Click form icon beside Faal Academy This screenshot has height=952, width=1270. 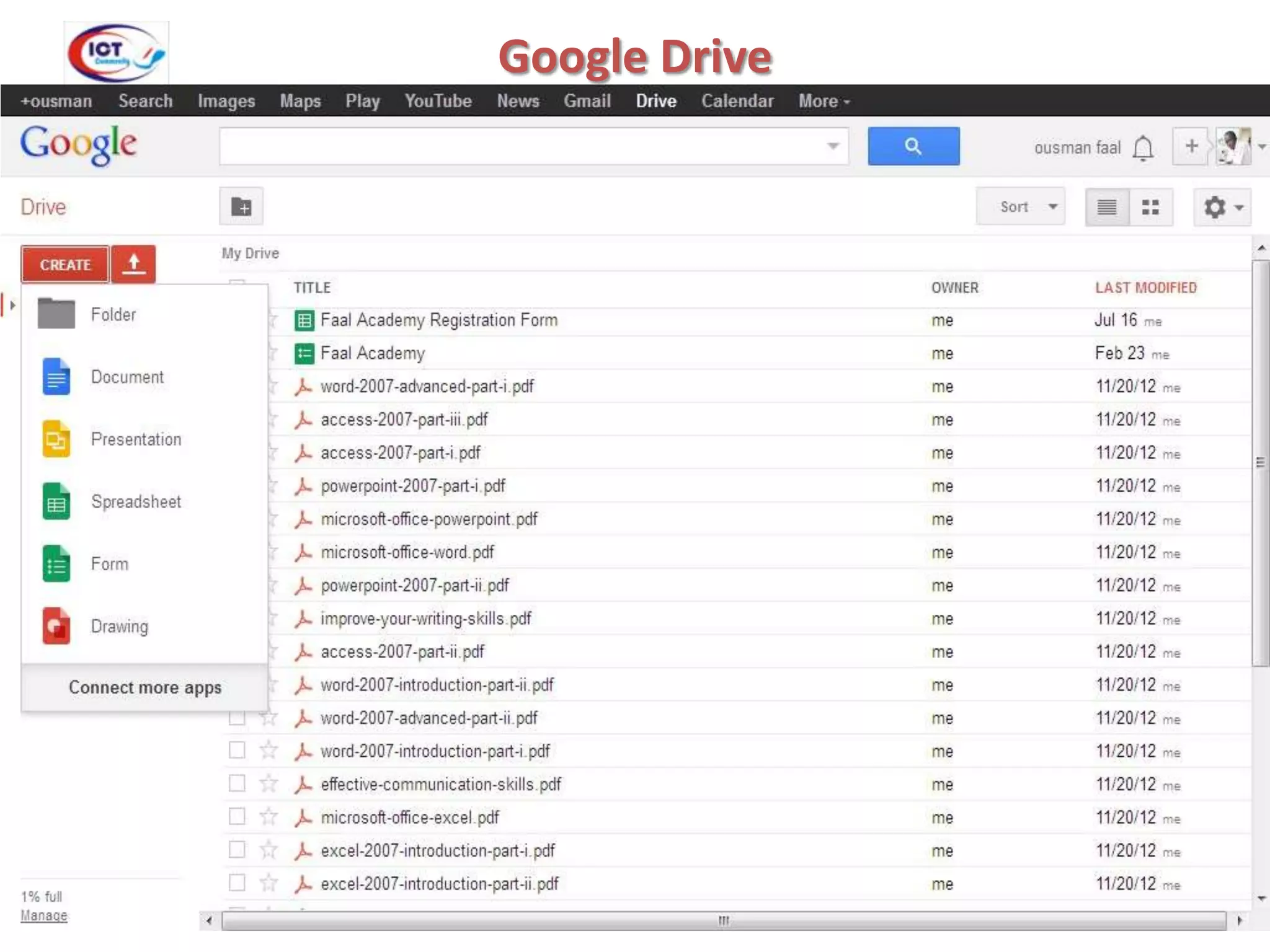tap(304, 354)
